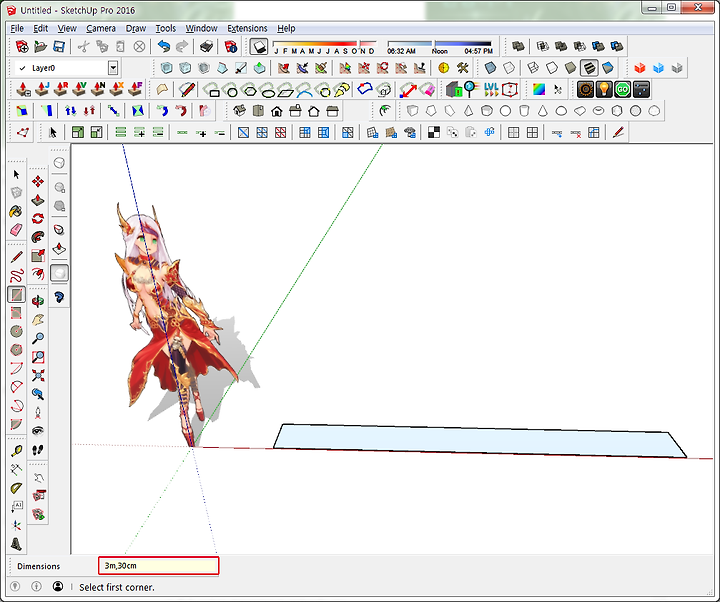Click the Zoom magnifier tool

click(38, 338)
